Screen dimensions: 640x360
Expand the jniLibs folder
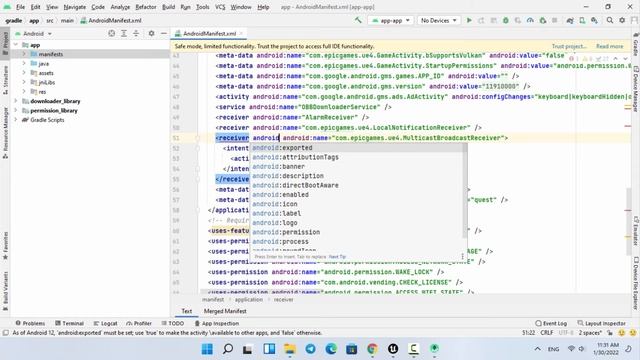24,82
